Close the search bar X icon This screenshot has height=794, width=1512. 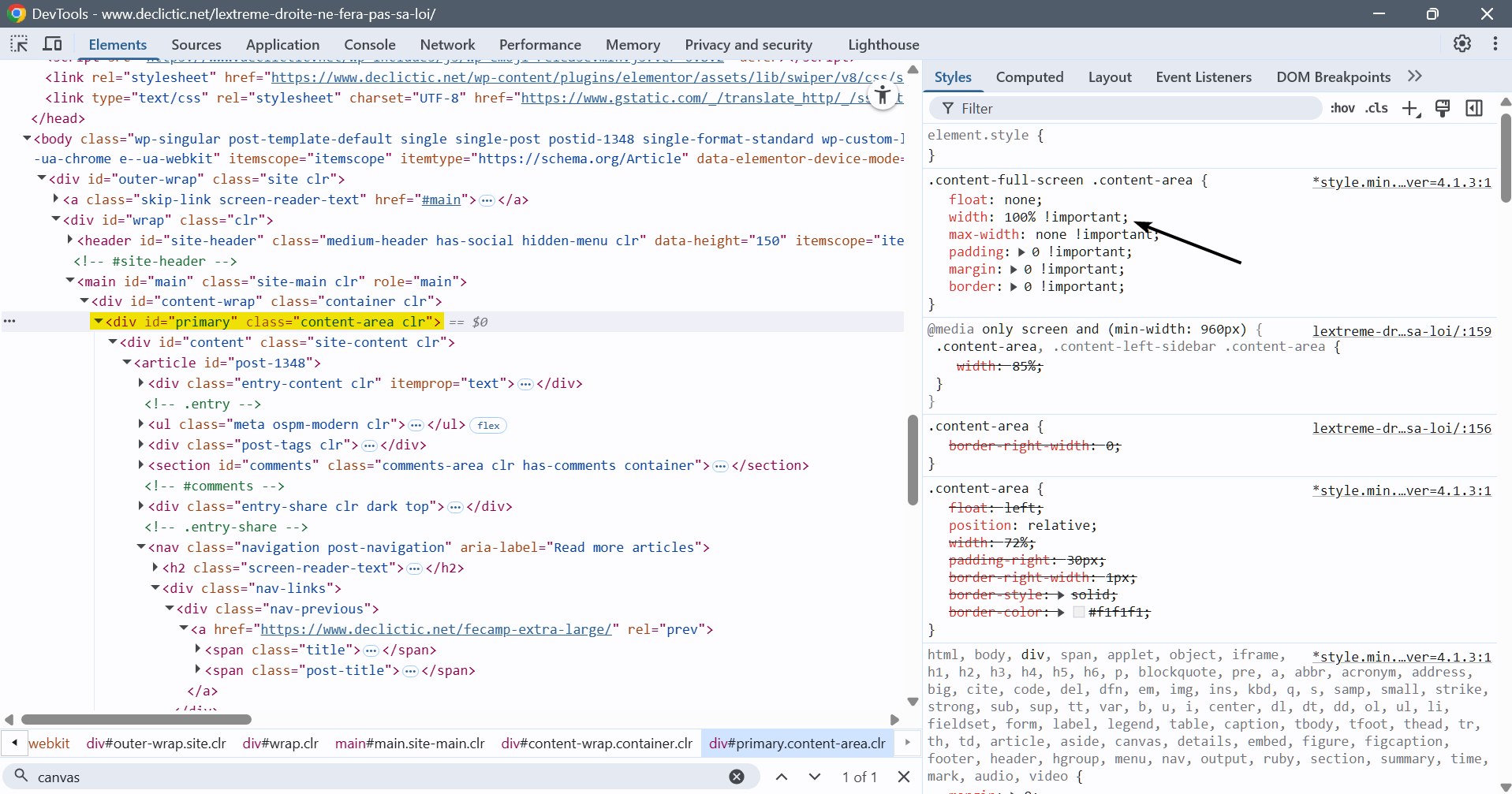coord(905,777)
